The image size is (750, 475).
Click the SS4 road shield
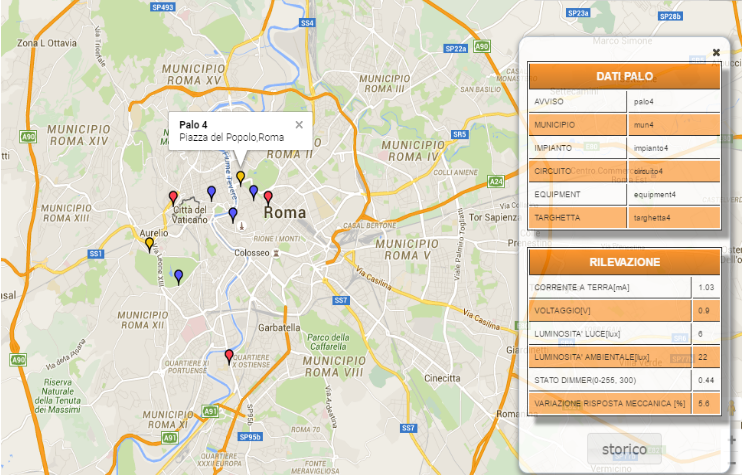pos(307,23)
